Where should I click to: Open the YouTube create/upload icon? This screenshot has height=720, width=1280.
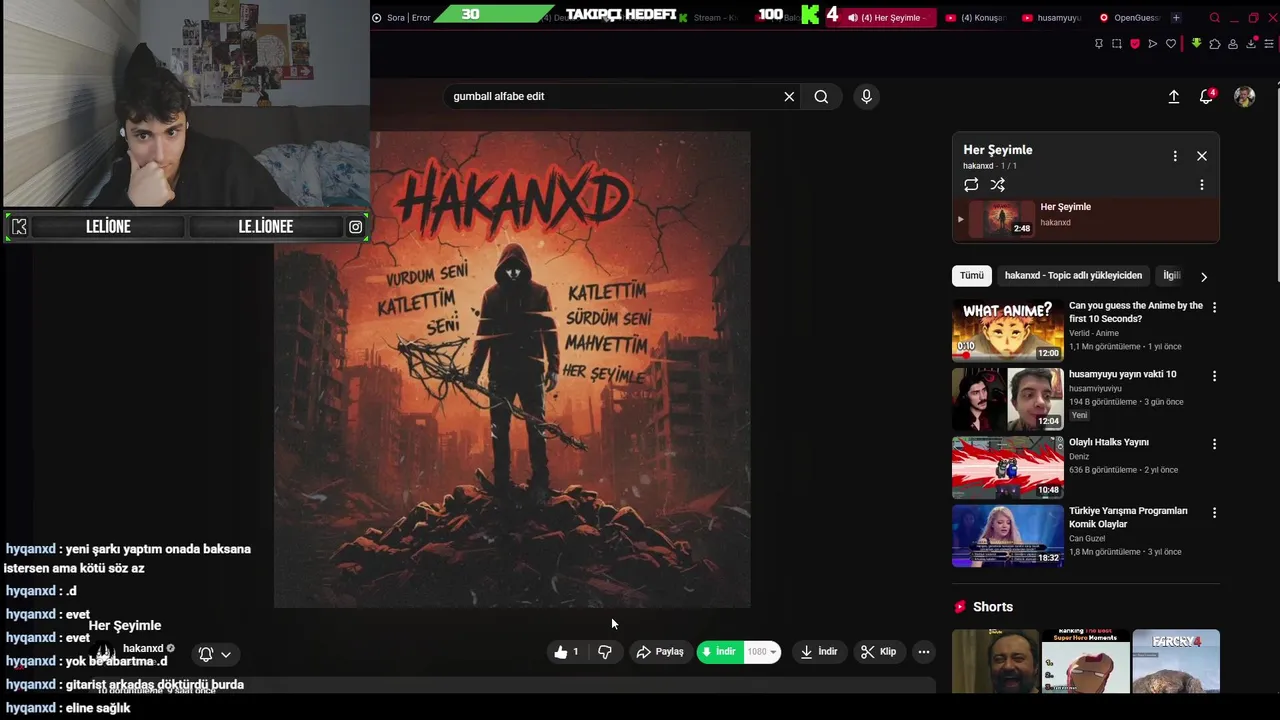click(1174, 96)
